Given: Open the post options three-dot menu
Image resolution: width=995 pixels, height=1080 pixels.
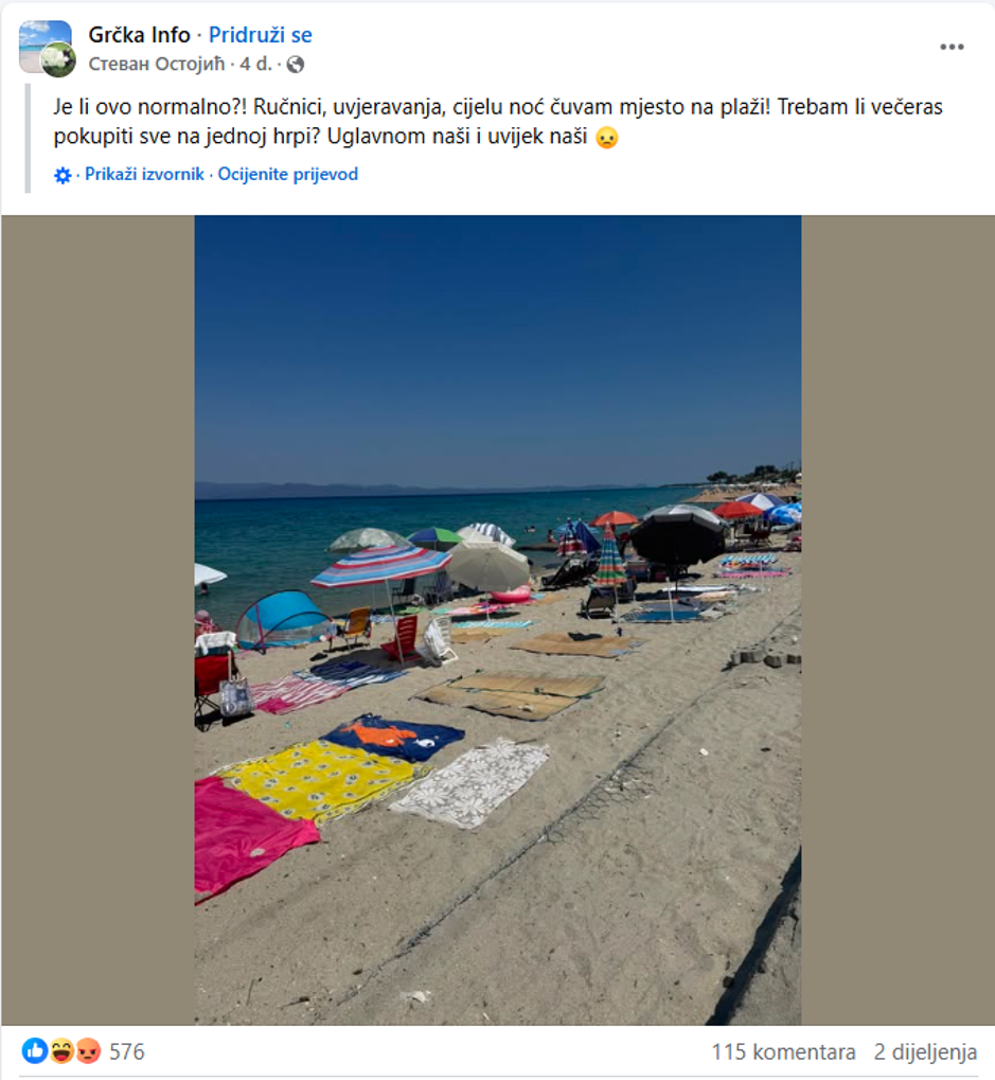Looking at the screenshot, I should point(952,47).
